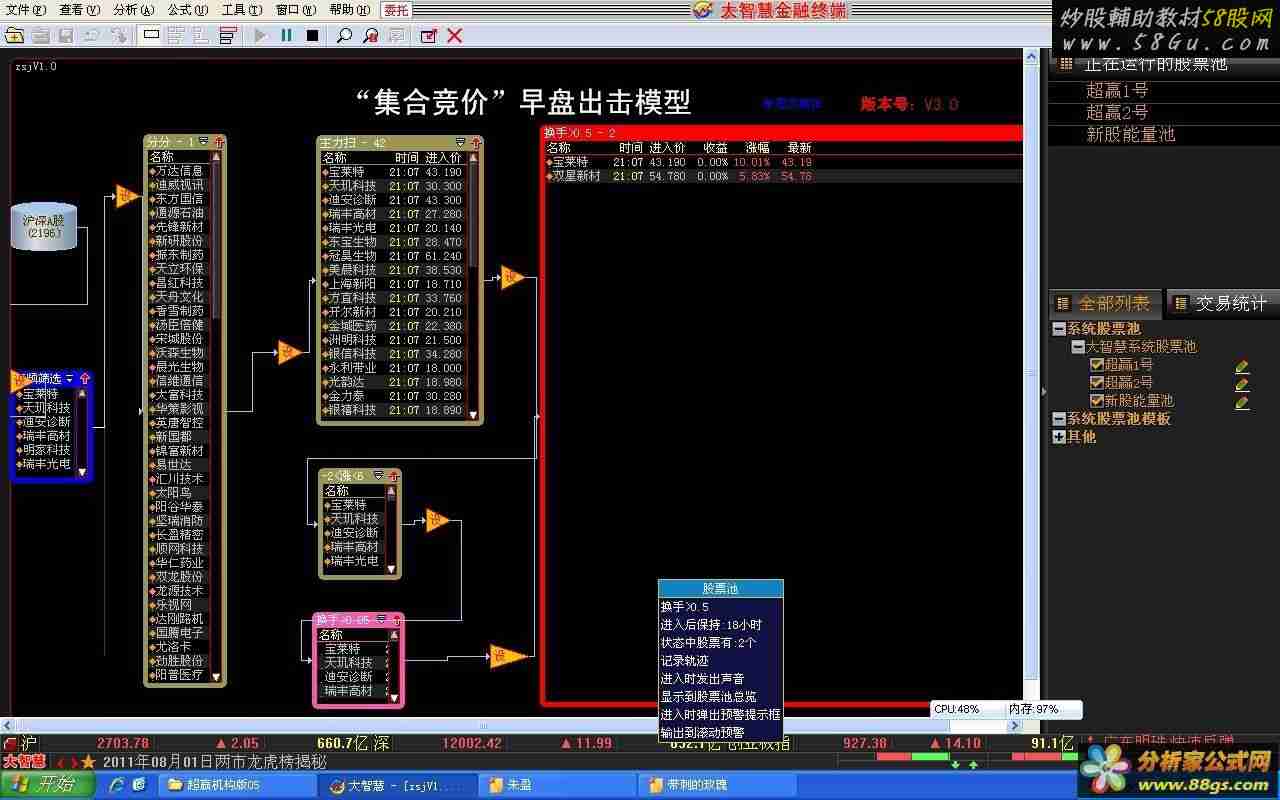Open the 公式 menu
The height and width of the screenshot is (800, 1280).
pyautogui.click(x=188, y=10)
